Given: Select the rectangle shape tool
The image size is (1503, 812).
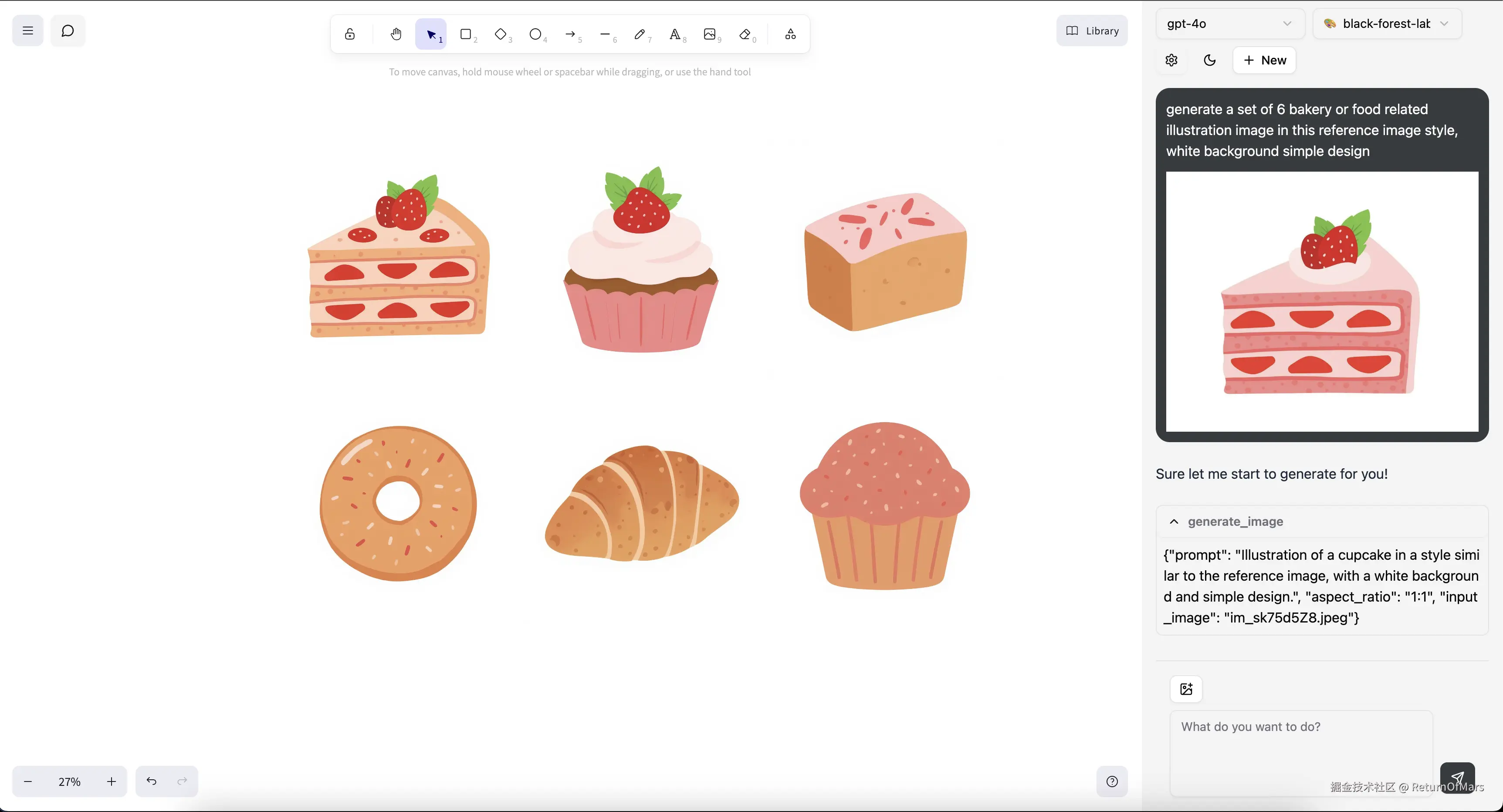Looking at the screenshot, I should coord(466,34).
